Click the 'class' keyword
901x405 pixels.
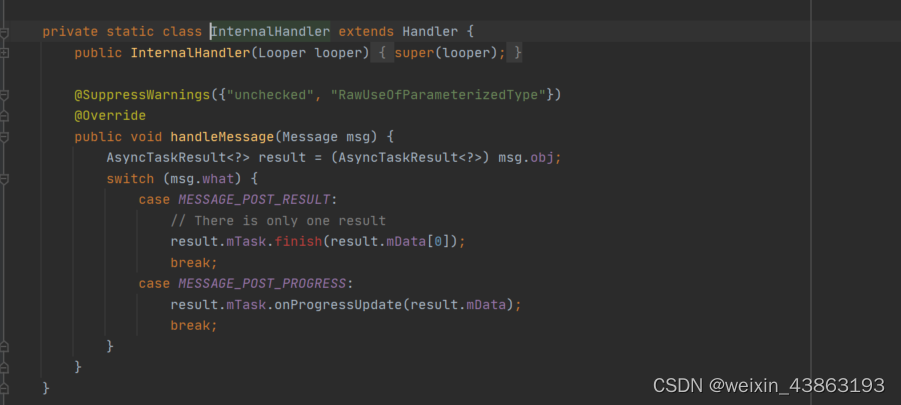point(182,32)
